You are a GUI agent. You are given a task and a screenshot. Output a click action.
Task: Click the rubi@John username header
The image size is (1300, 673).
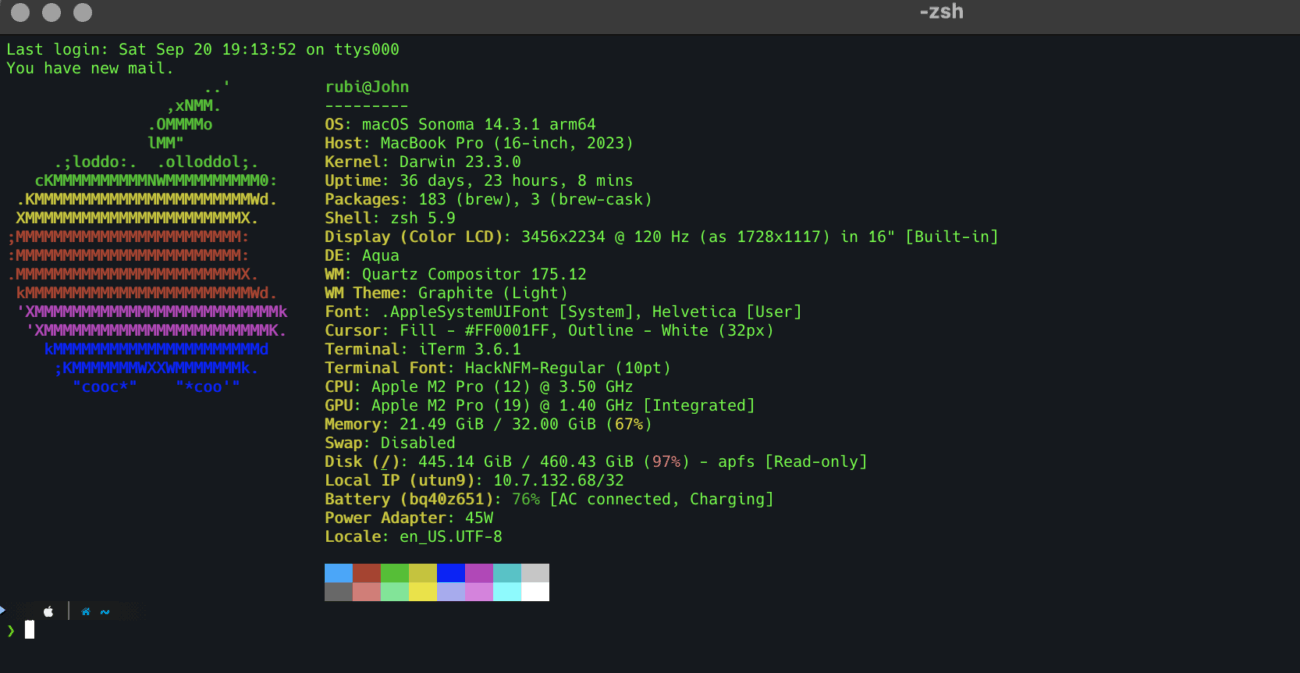(x=367, y=87)
